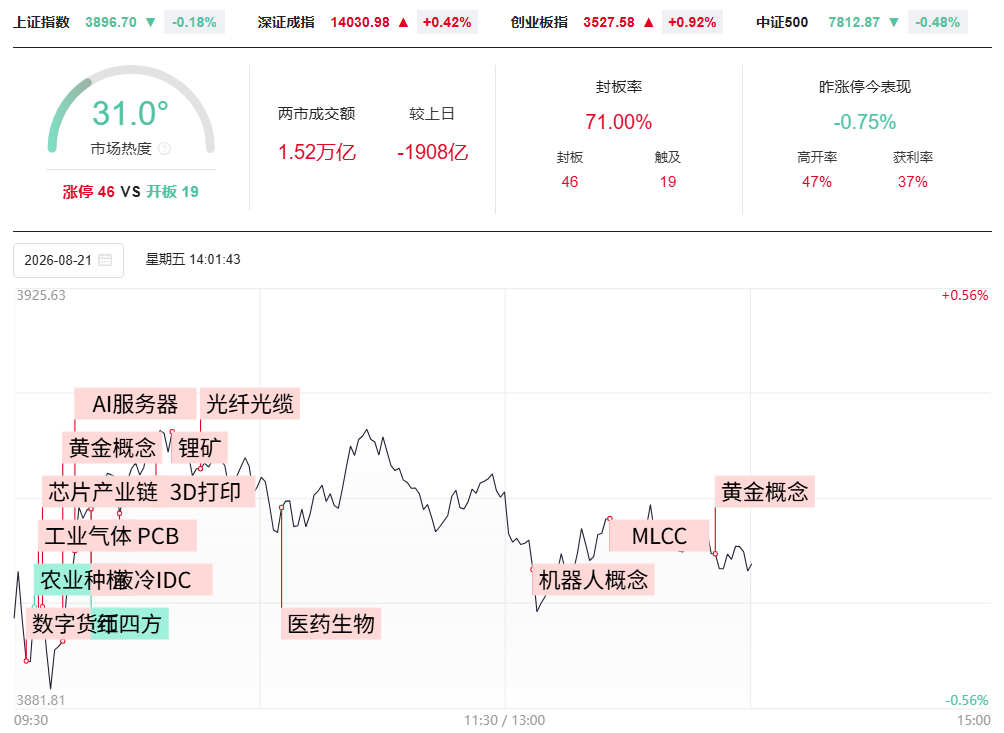Screen dimensions: 1004x733
Task: Click the help icon beside 市场热度
Action: coord(165,149)
